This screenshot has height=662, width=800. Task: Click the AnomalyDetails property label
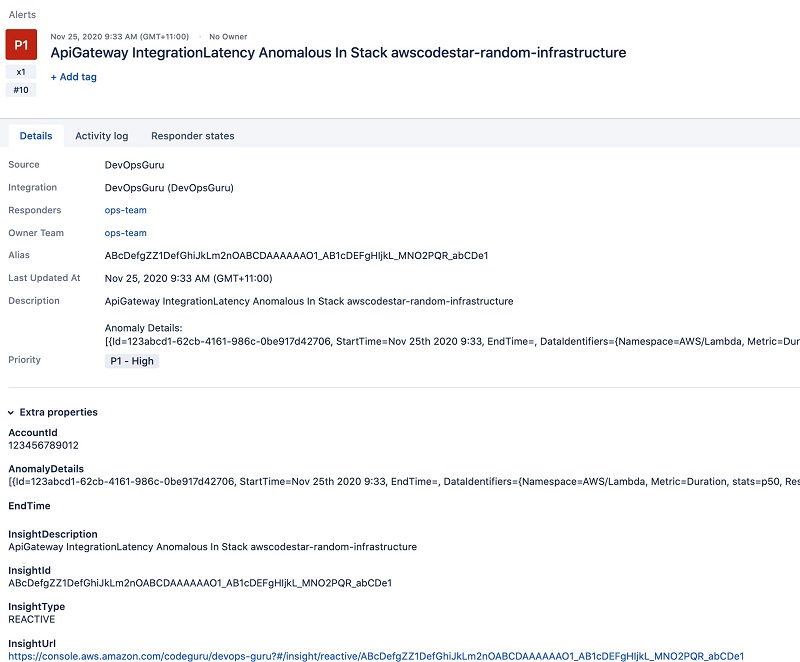(46, 469)
